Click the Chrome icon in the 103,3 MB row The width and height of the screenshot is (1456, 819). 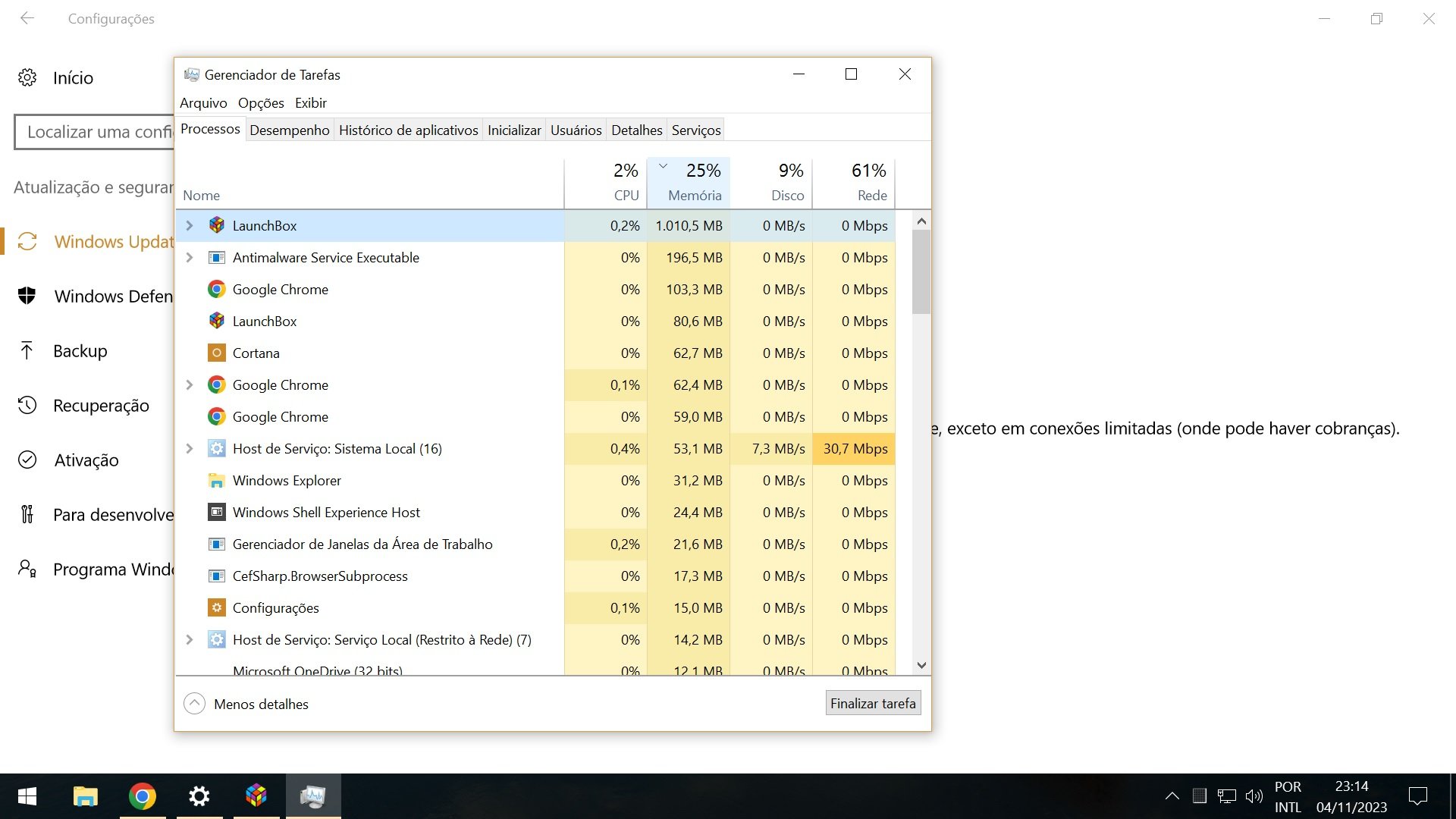click(x=217, y=289)
